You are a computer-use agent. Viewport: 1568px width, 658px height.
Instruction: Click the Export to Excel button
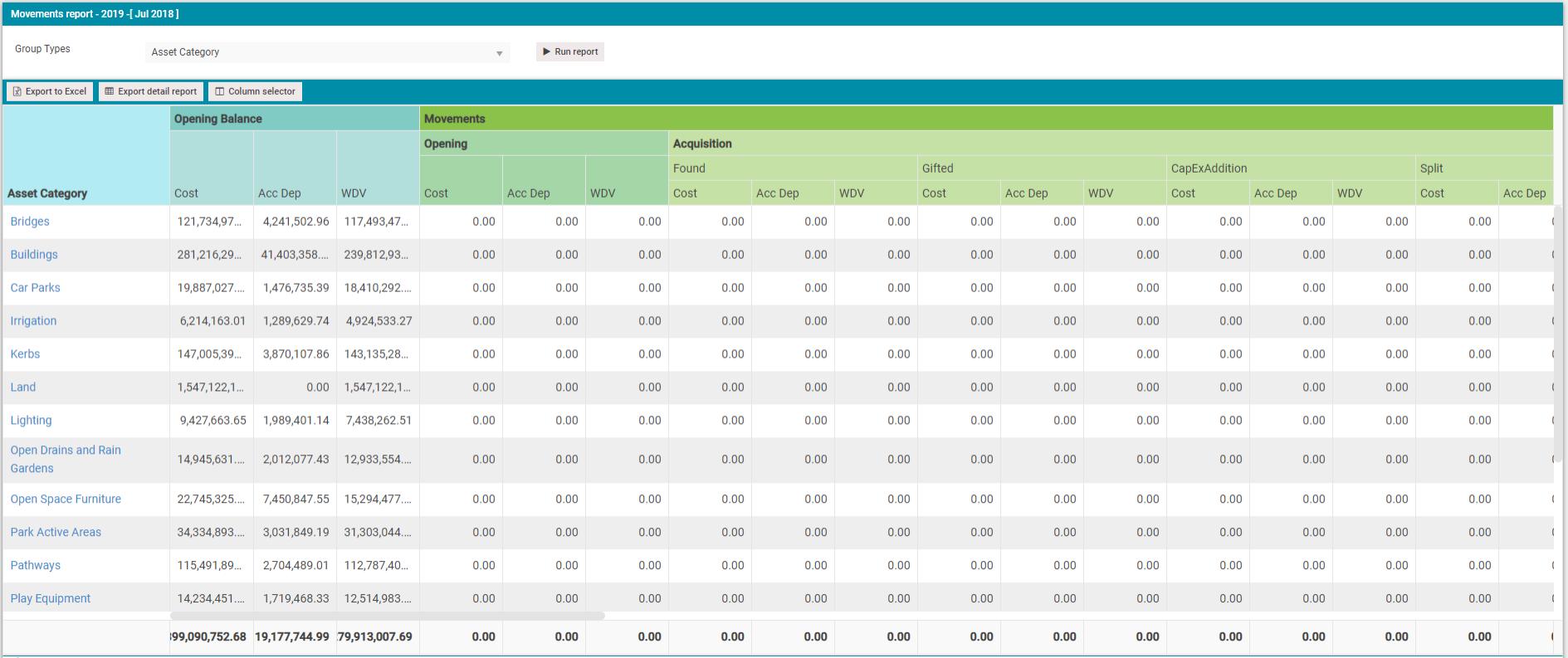coord(50,91)
